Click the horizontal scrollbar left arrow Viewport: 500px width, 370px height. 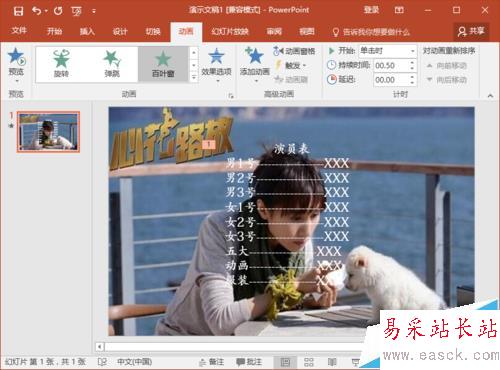[99, 347]
